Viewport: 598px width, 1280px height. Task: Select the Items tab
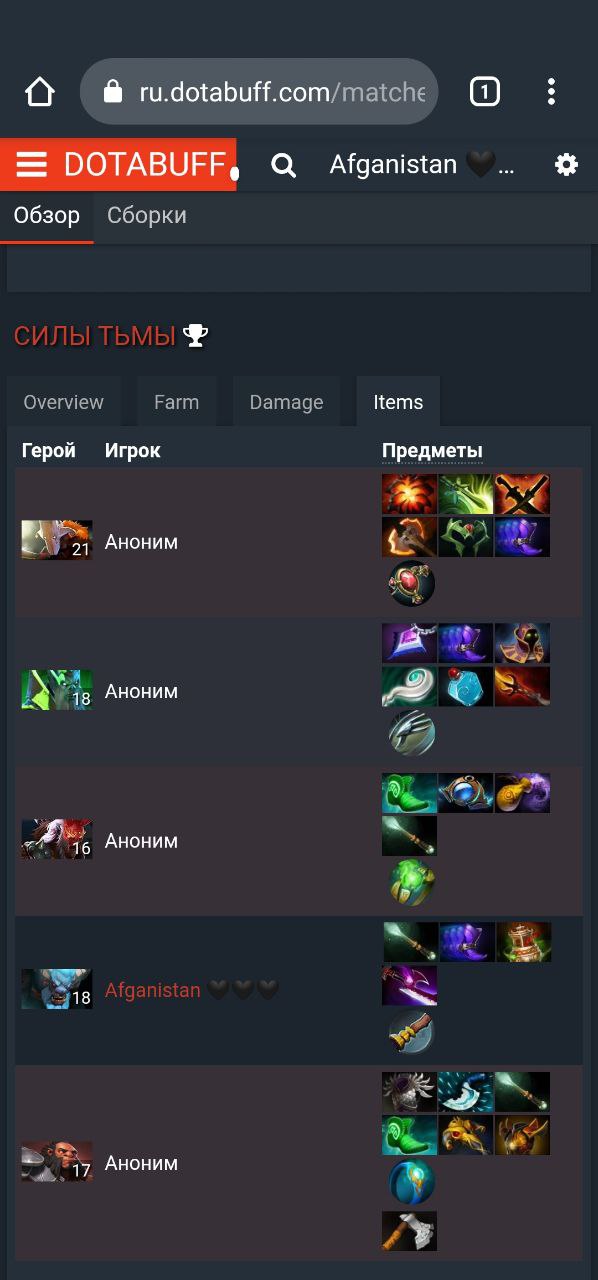coord(398,402)
